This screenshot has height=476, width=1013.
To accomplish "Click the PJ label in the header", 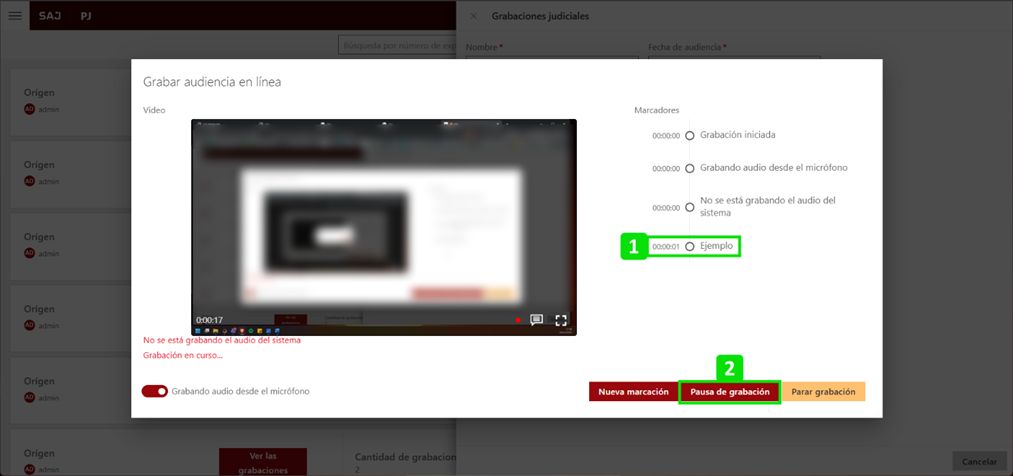I will (x=87, y=16).
